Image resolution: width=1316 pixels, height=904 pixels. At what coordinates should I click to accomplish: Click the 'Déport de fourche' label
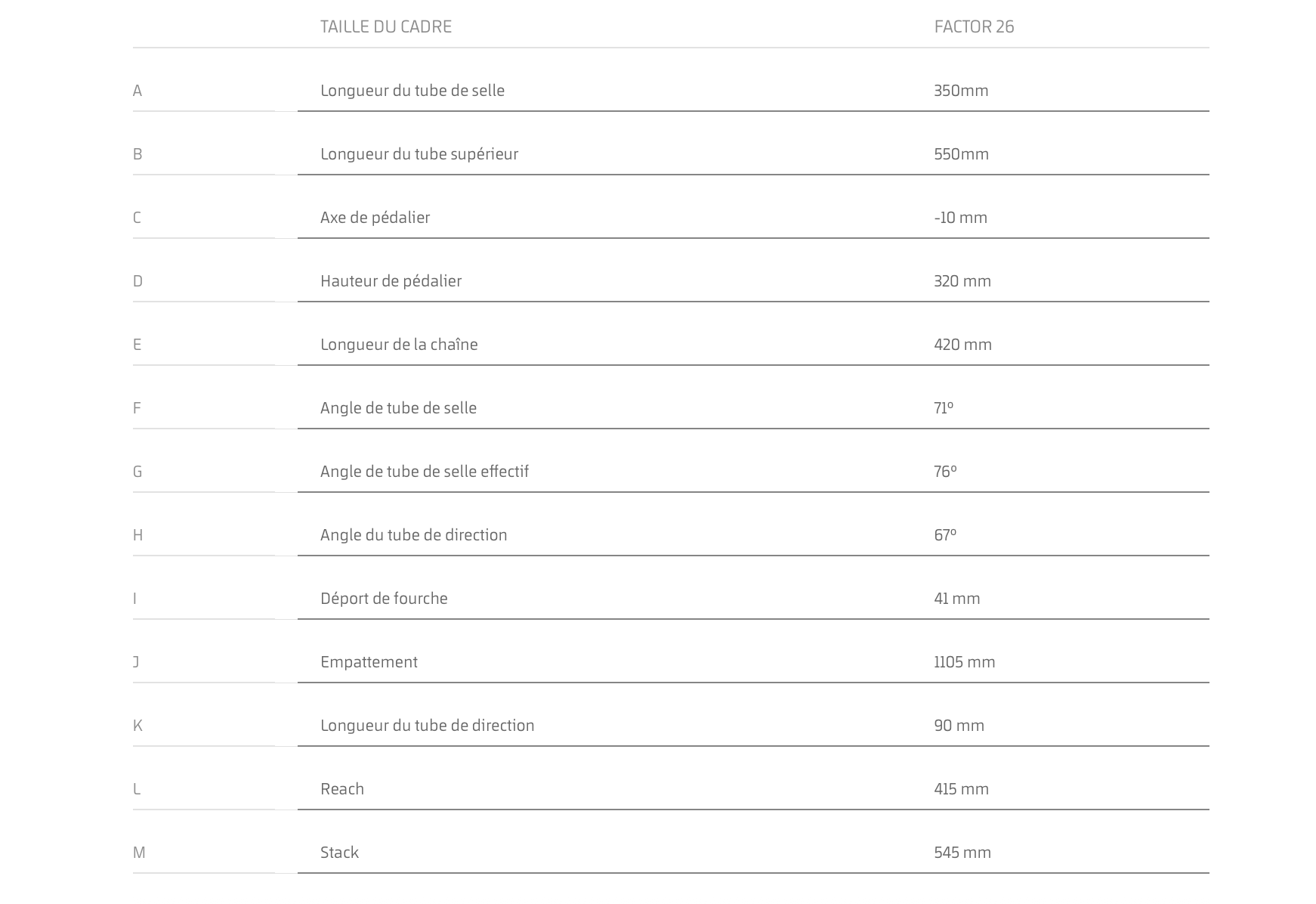tap(384, 599)
